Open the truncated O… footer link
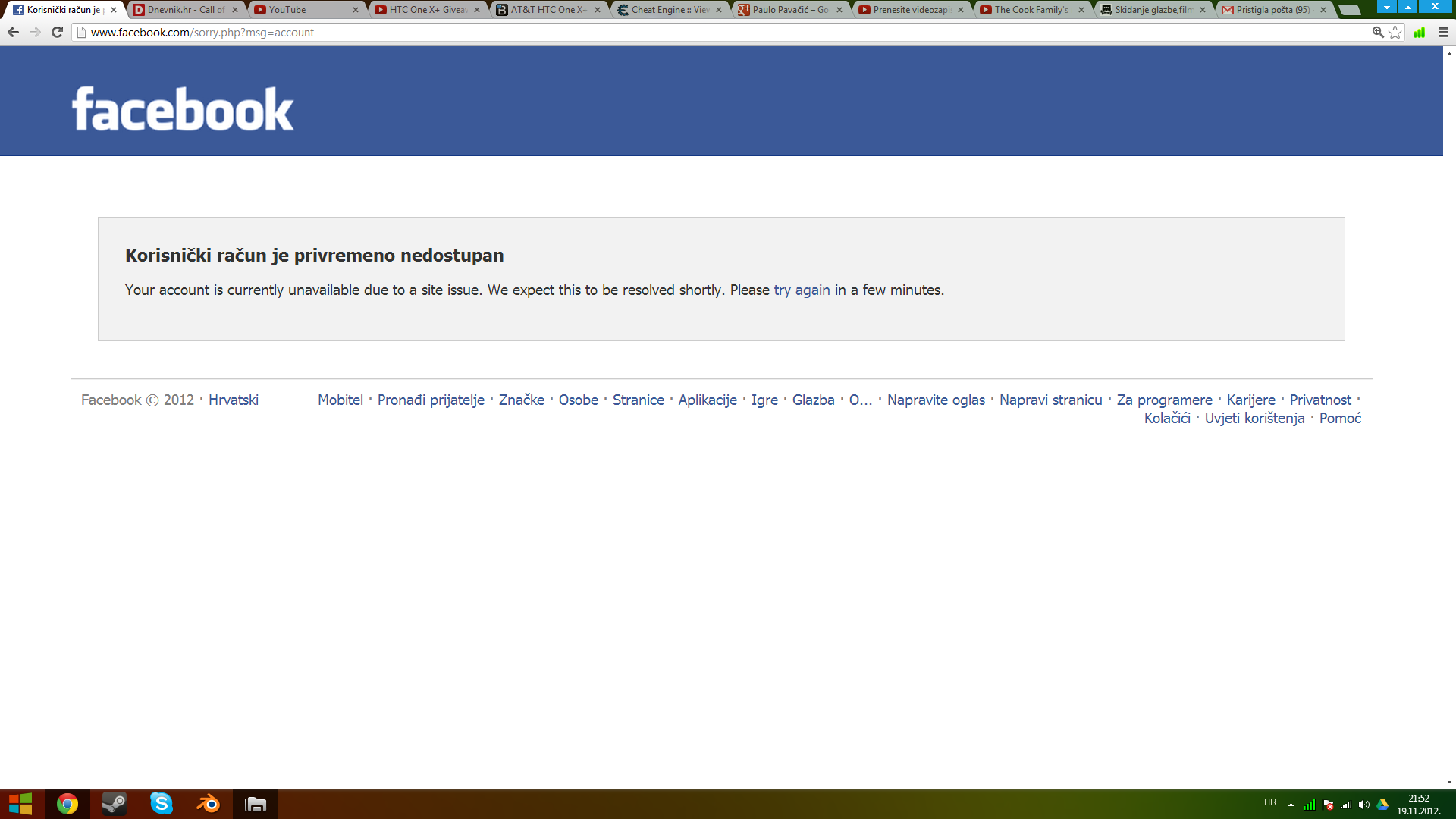The width and height of the screenshot is (1456, 819). point(861,400)
